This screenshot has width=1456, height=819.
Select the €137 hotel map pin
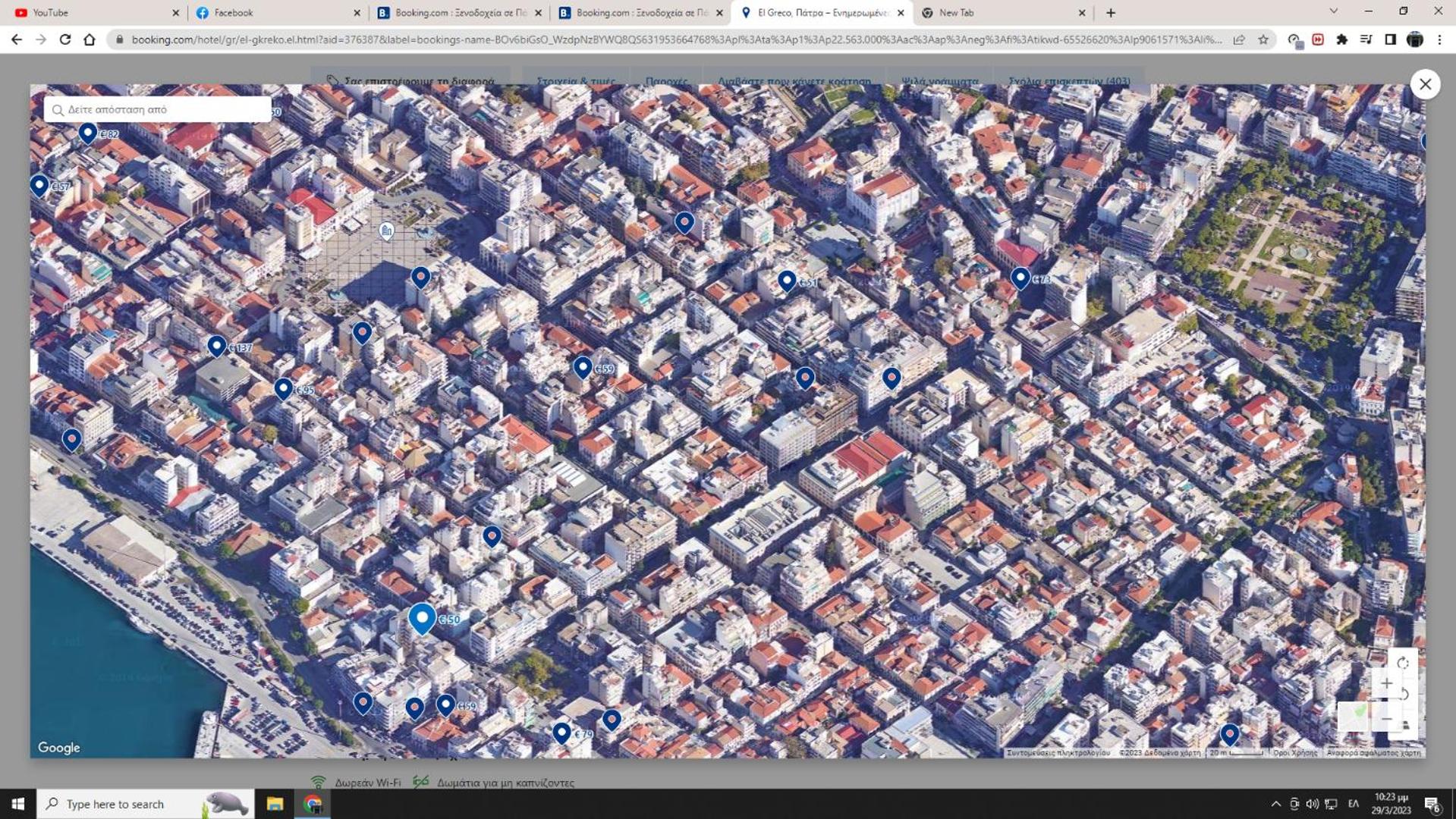(216, 346)
